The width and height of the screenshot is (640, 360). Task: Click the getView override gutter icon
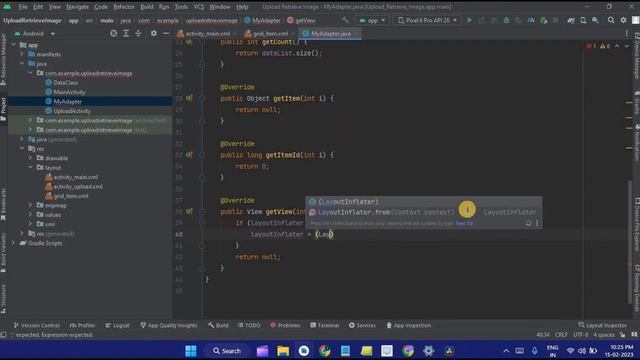point(189,211)
